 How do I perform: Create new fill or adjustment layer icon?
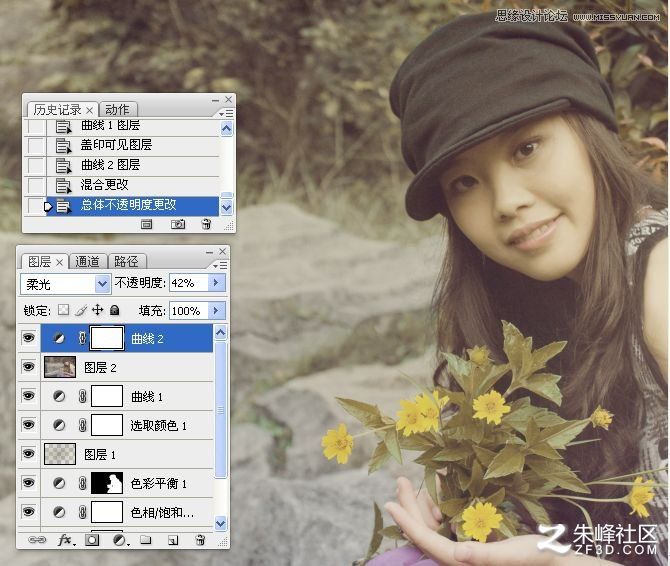120,540
